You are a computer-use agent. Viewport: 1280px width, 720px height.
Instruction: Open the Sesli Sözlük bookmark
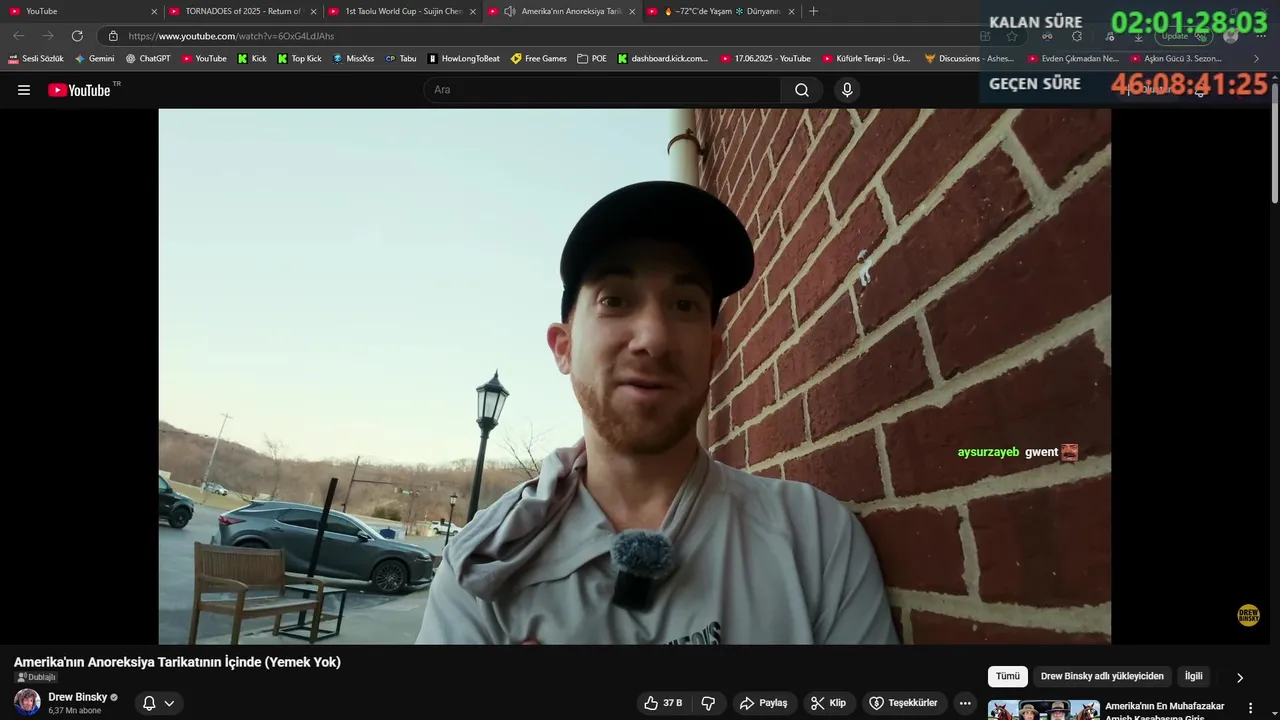point(36,58)
